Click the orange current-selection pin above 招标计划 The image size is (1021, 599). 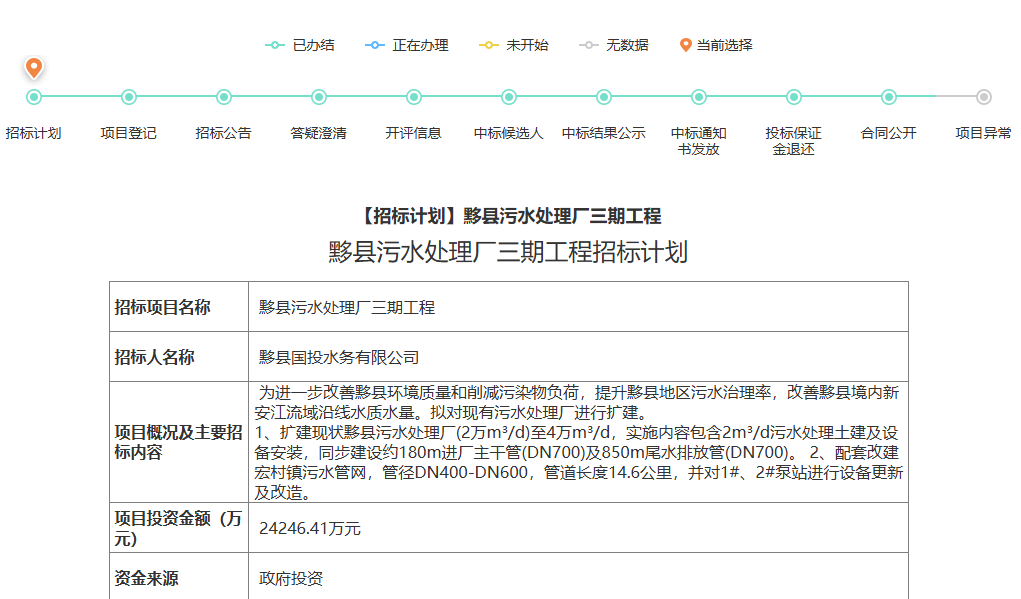(x=34, y=67)
